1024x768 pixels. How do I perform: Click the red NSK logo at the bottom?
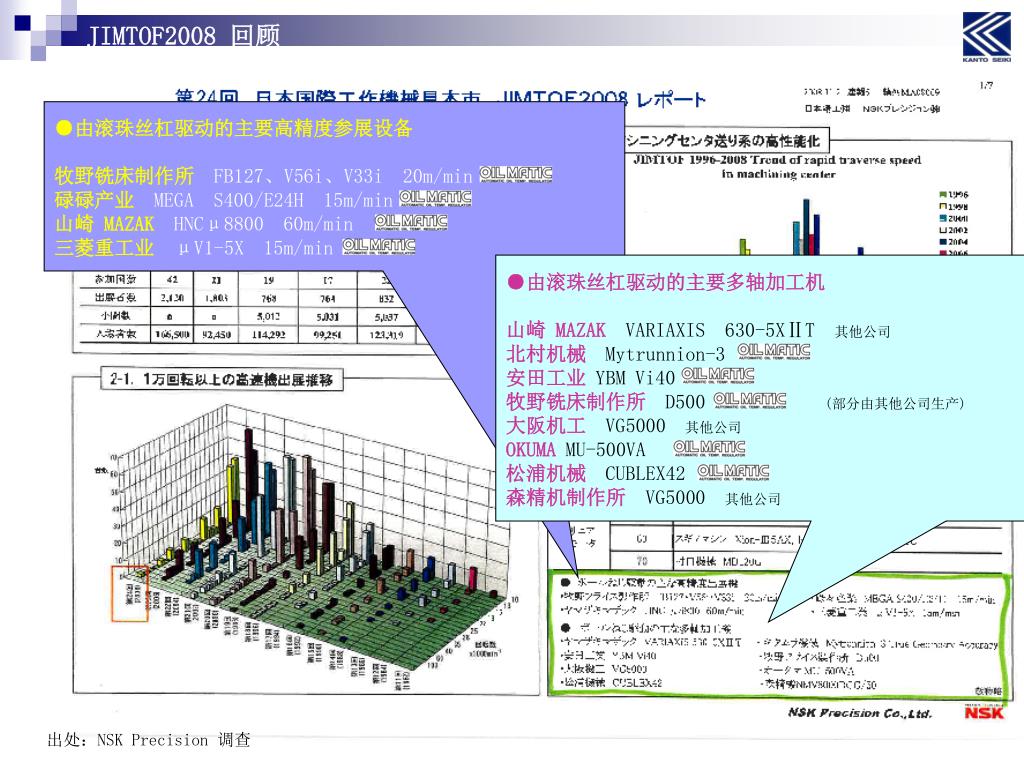(984, 712)
